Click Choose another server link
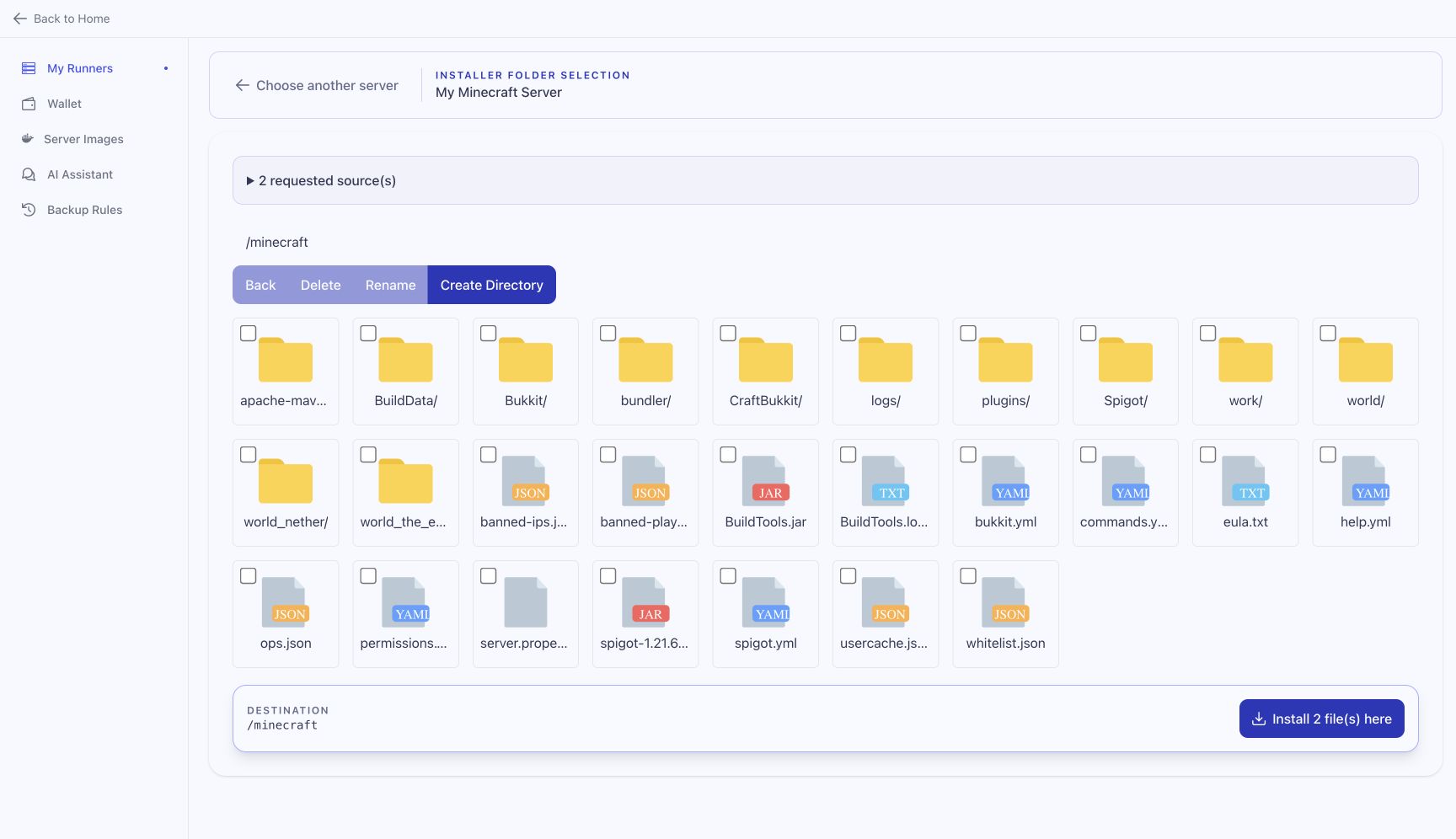 (x=317, y=85)
